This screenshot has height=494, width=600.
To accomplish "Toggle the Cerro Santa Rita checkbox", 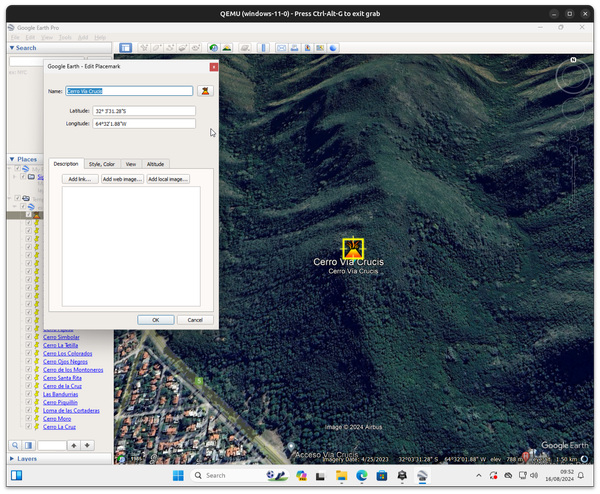I will tap(28, 378).
